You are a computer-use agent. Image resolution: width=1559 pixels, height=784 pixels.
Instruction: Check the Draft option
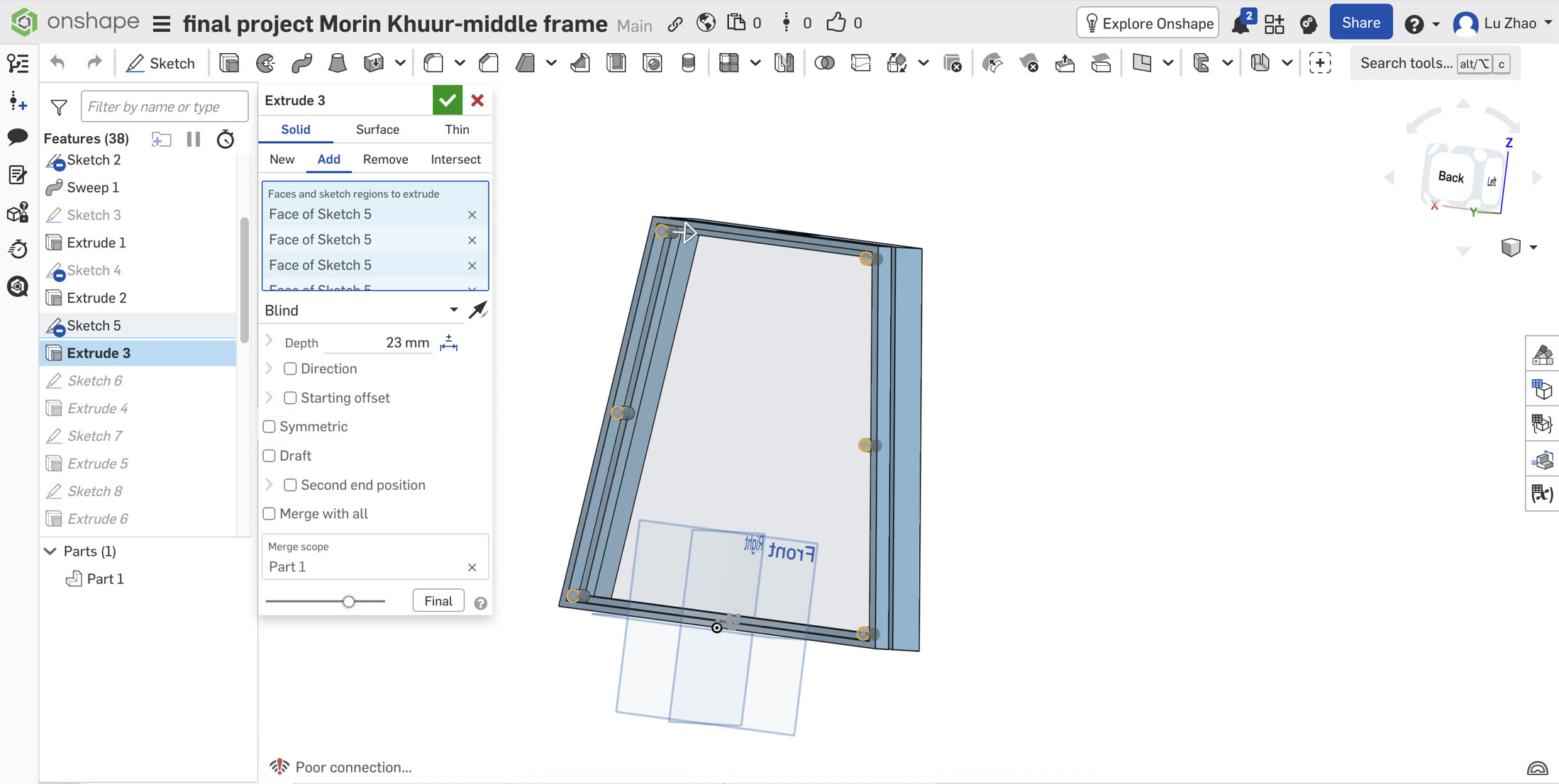[269, 455]
